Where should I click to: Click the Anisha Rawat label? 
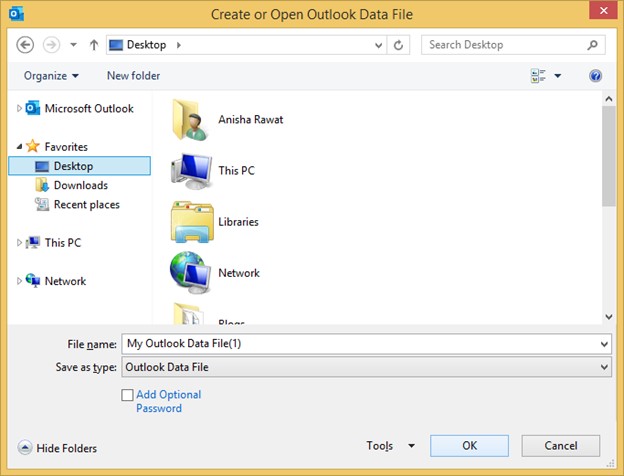coord(251,119)
